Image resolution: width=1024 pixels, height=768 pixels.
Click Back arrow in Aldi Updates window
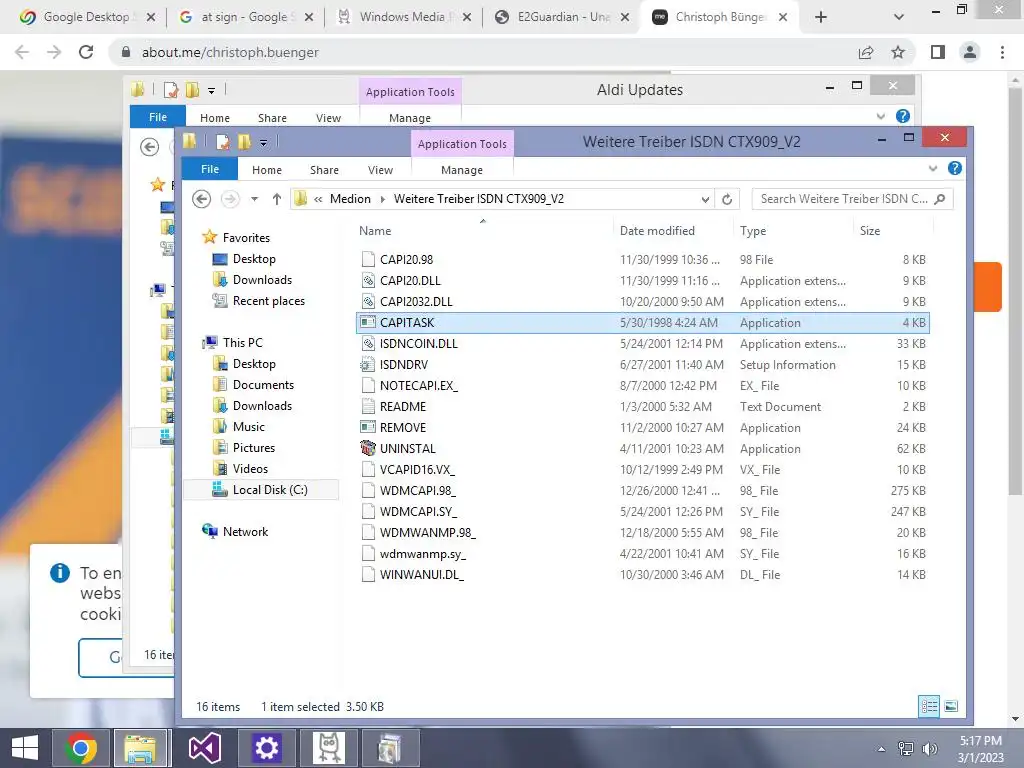[150, 147]
